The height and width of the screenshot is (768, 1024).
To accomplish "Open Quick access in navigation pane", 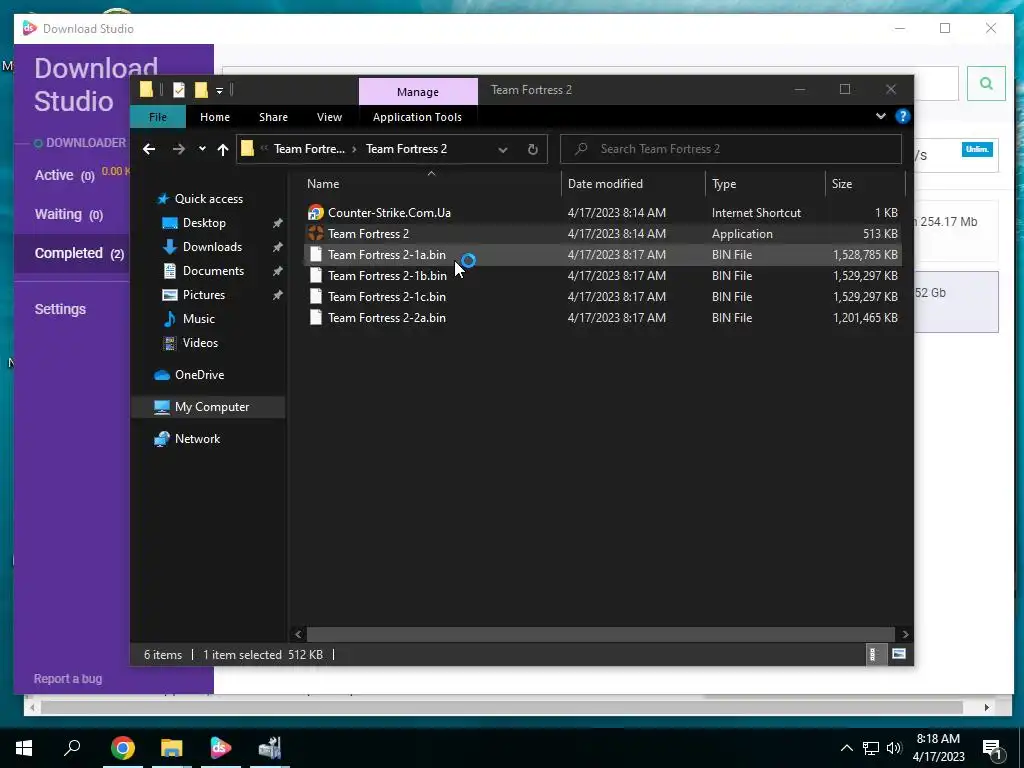I will pos(208,199).
